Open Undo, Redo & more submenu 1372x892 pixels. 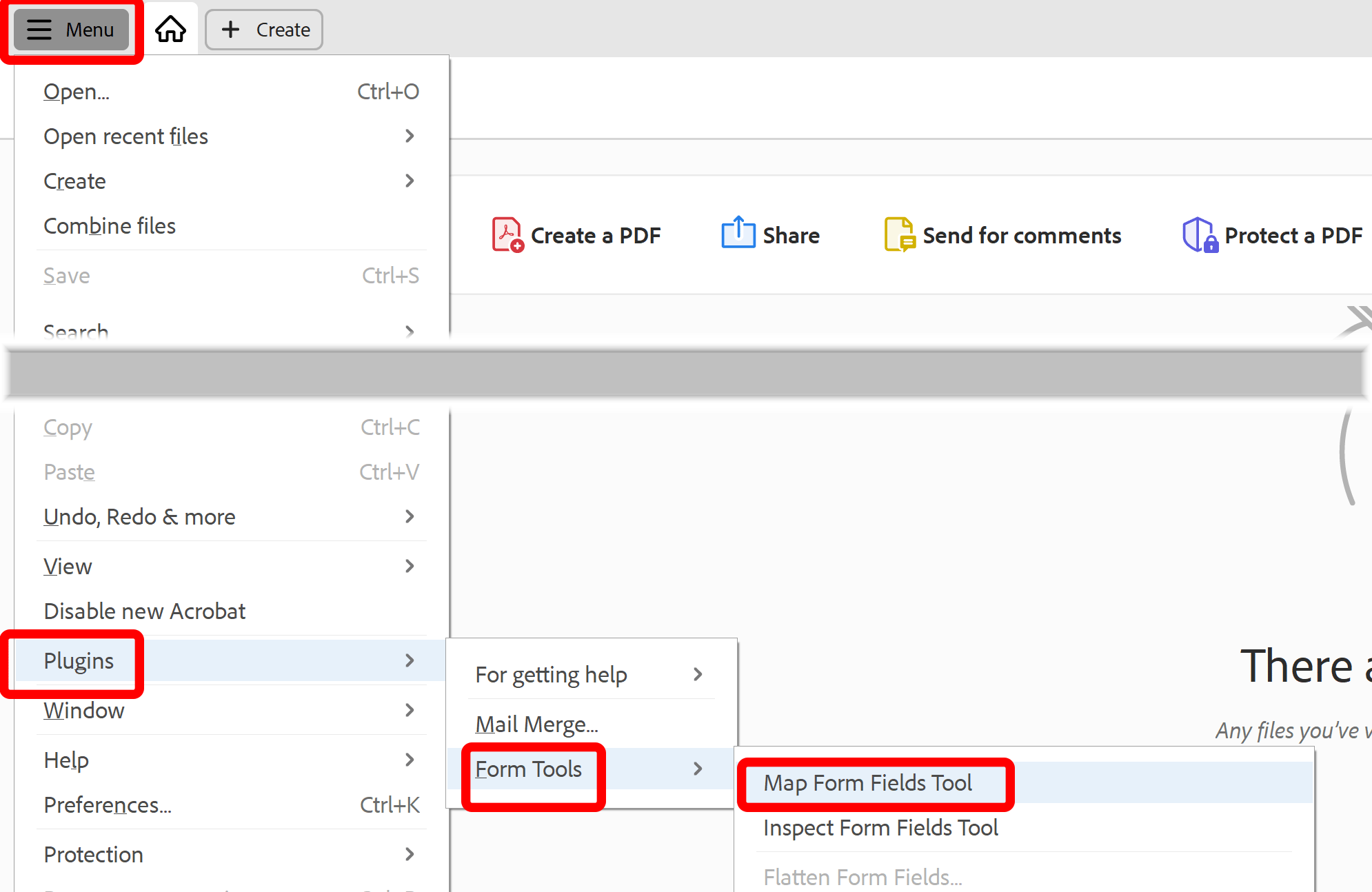231,517
